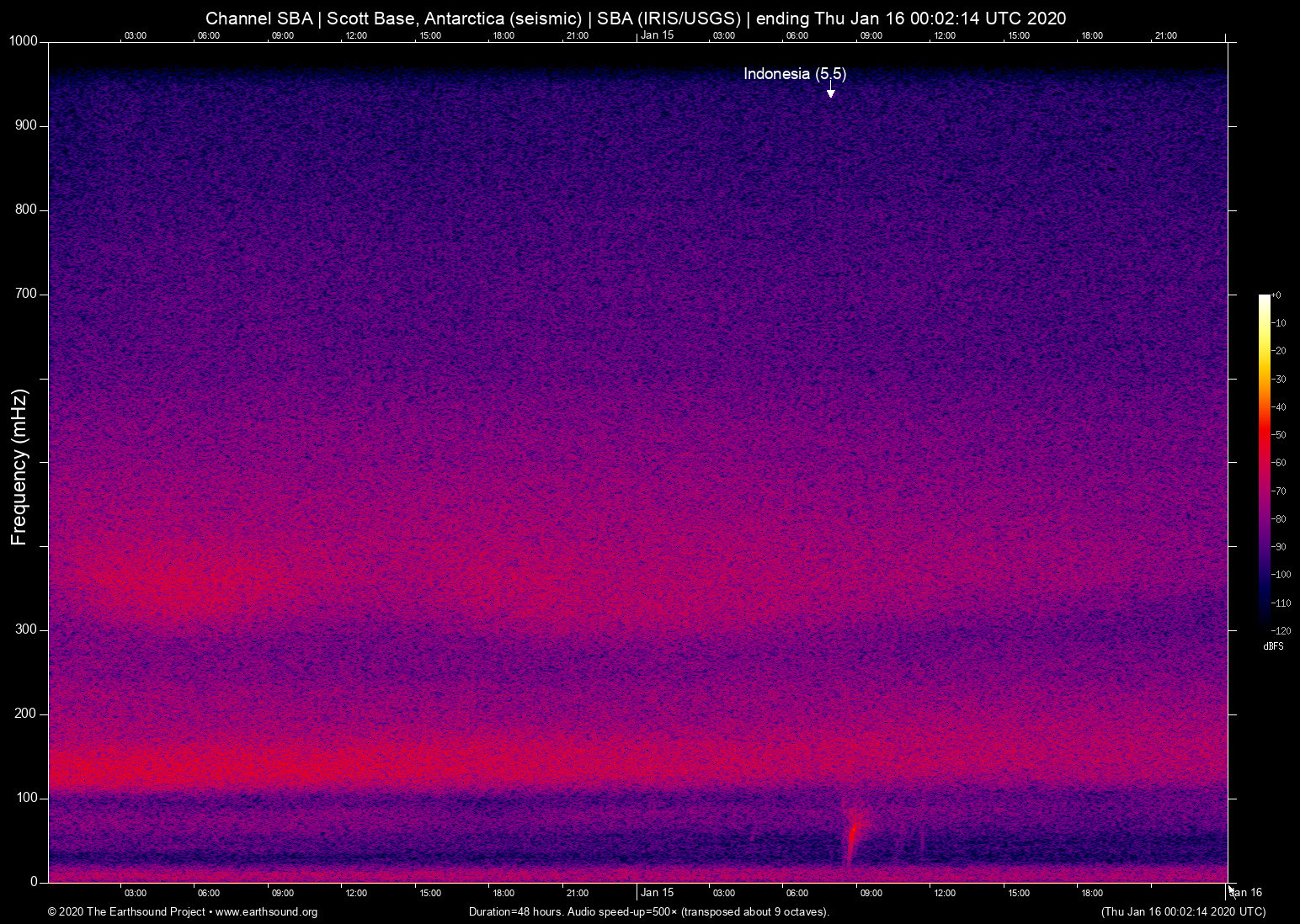Click the 700 frequency axis label
The width and height of the screenshot is (1300, 924).
[27, 294]
